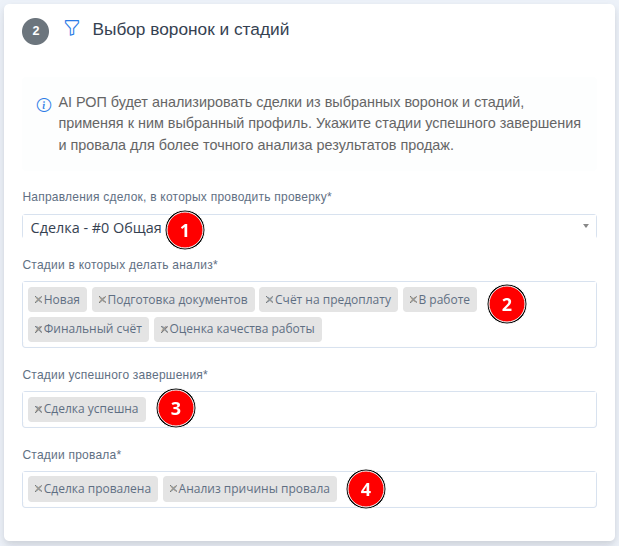Remove 'Сделка провалена' from failure stages
Viewport: 619px width, 546px height.
pyautogui.click(x=38, y=489)
